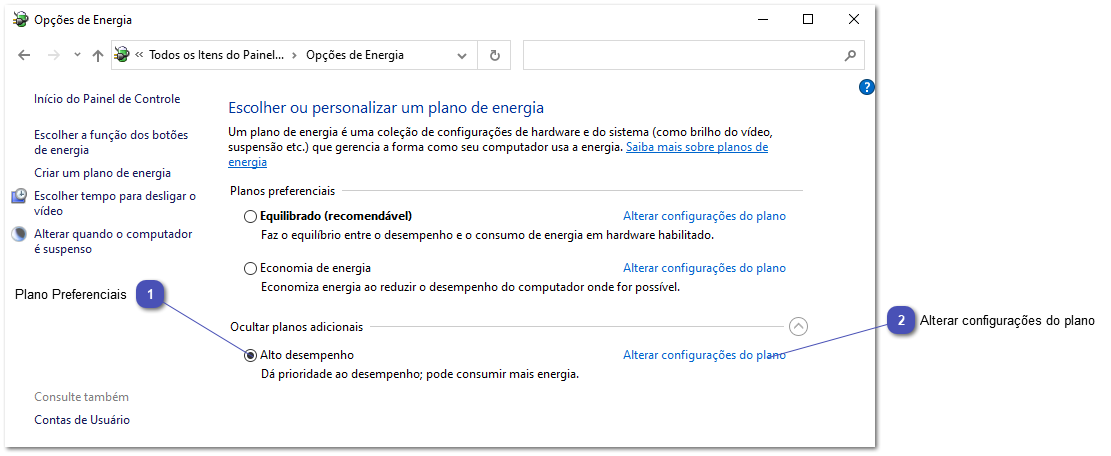Open Contas de Usuário link

(82, 420)
